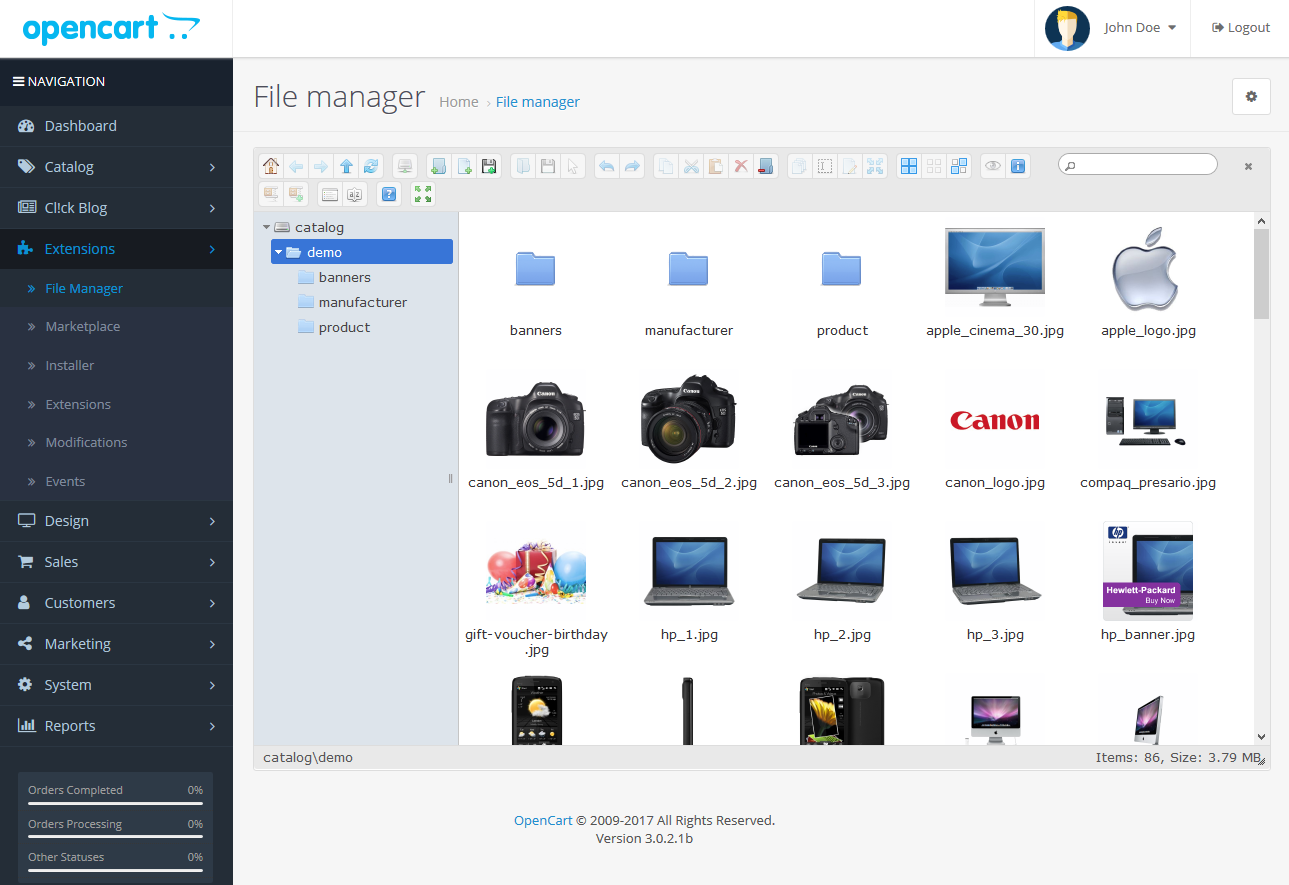Upload files using the floppy disk icon
1289x885 pixels.
[489, 166]
